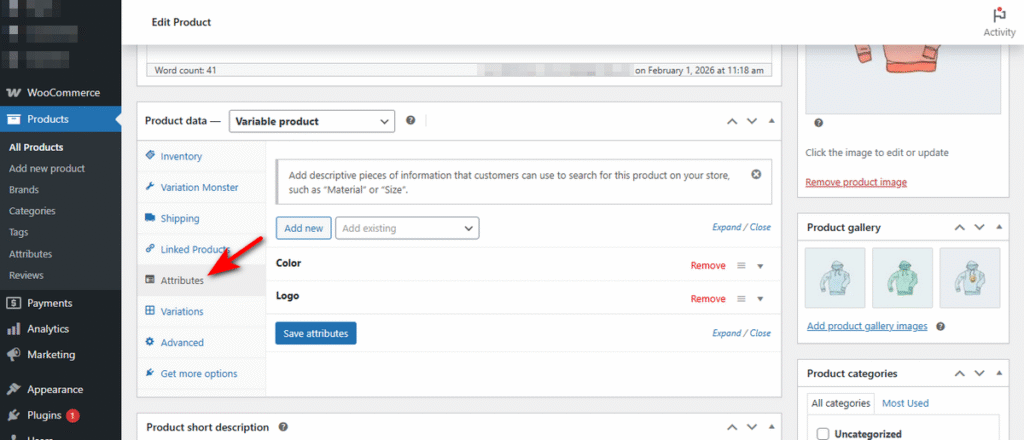The height and width of the screenshot is (440, 1024).
Task: Click the Add new attribute button
Action: (x=304, y=228)
